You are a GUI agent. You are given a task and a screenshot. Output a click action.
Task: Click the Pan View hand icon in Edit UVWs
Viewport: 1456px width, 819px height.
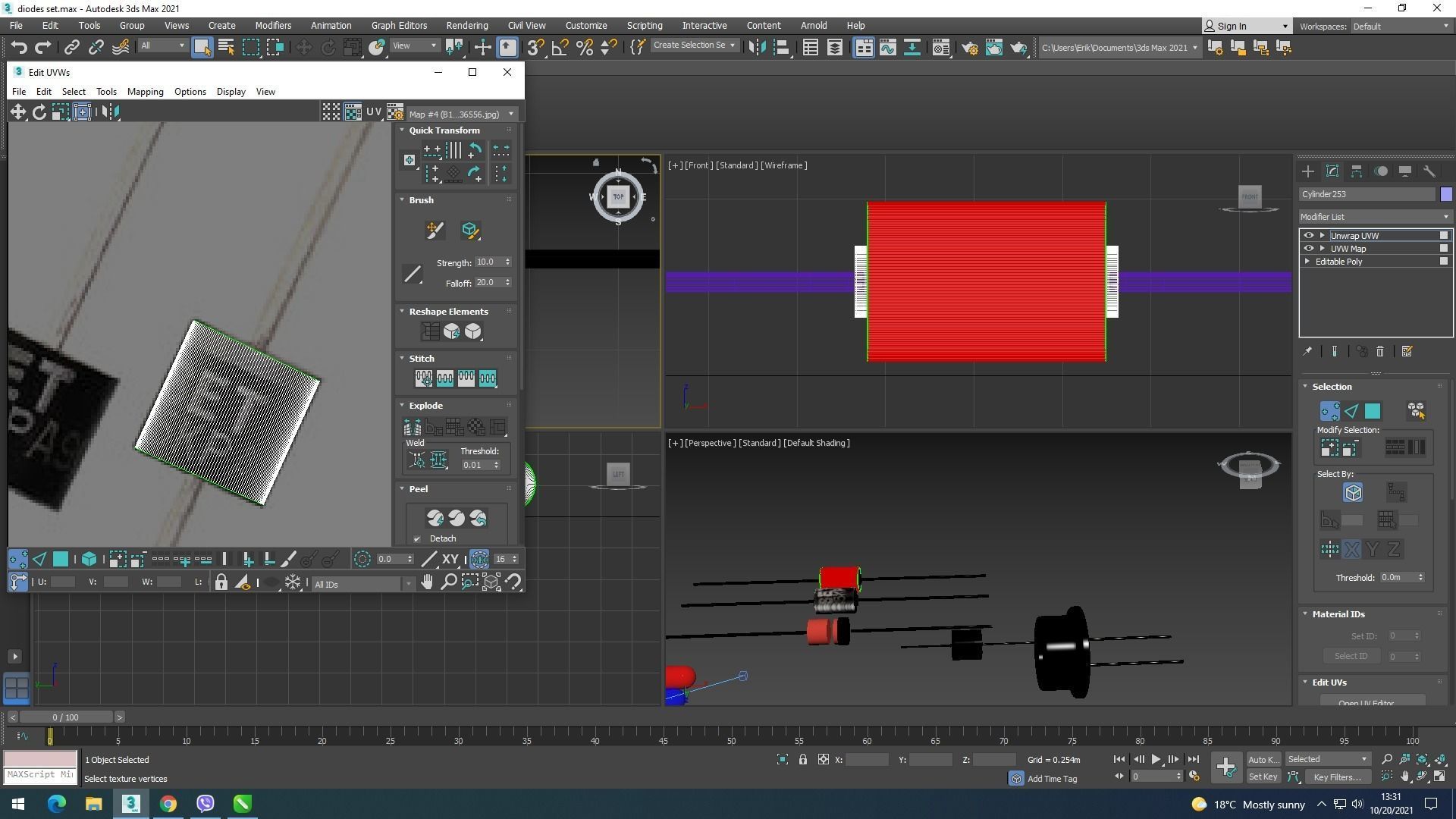tap(427, 582)
